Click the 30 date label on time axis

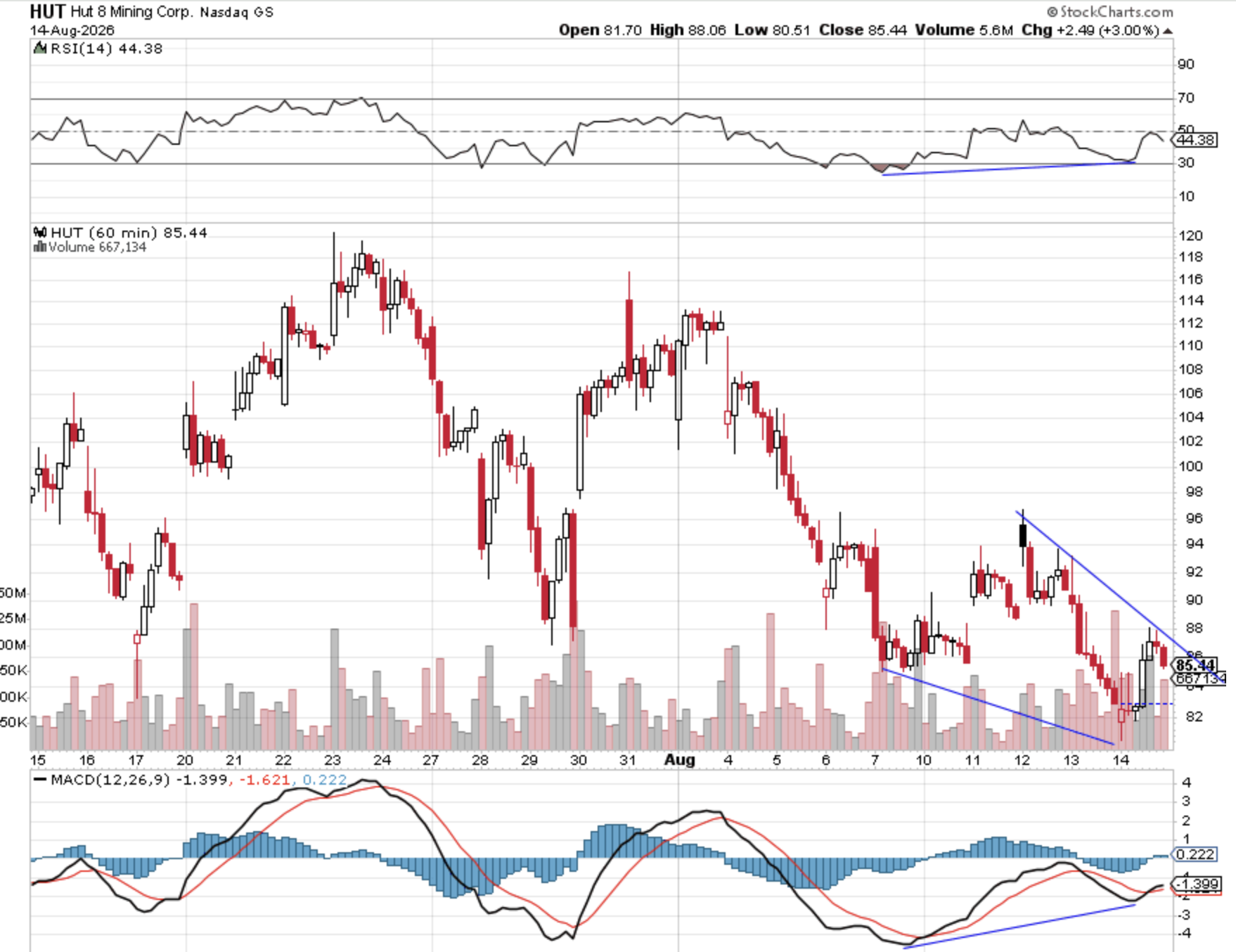coord(579,760)
